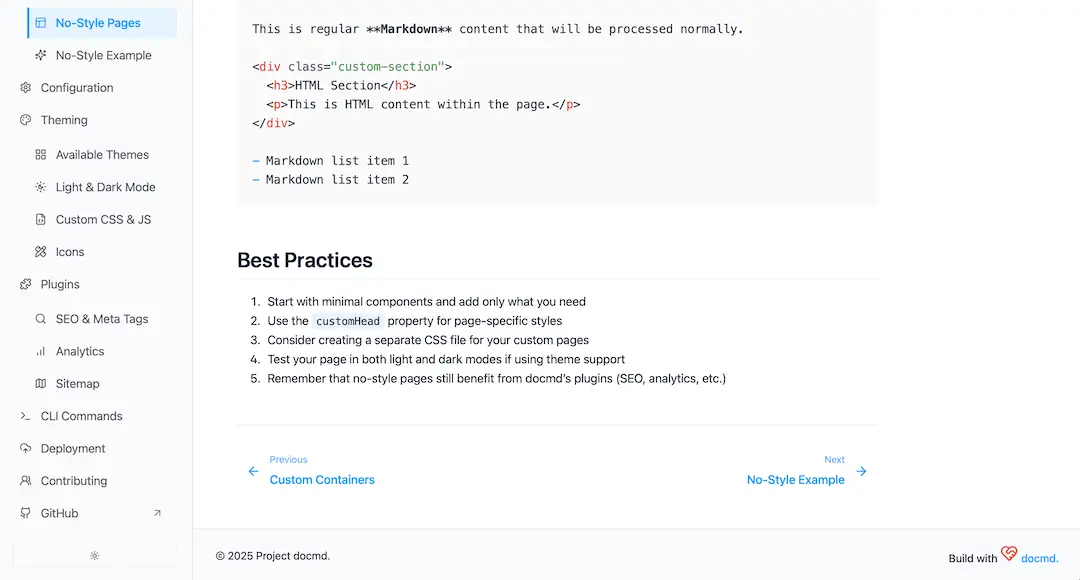
Task: Click the sun icon beside Light & Dark Mode
Action: (41, 187)
